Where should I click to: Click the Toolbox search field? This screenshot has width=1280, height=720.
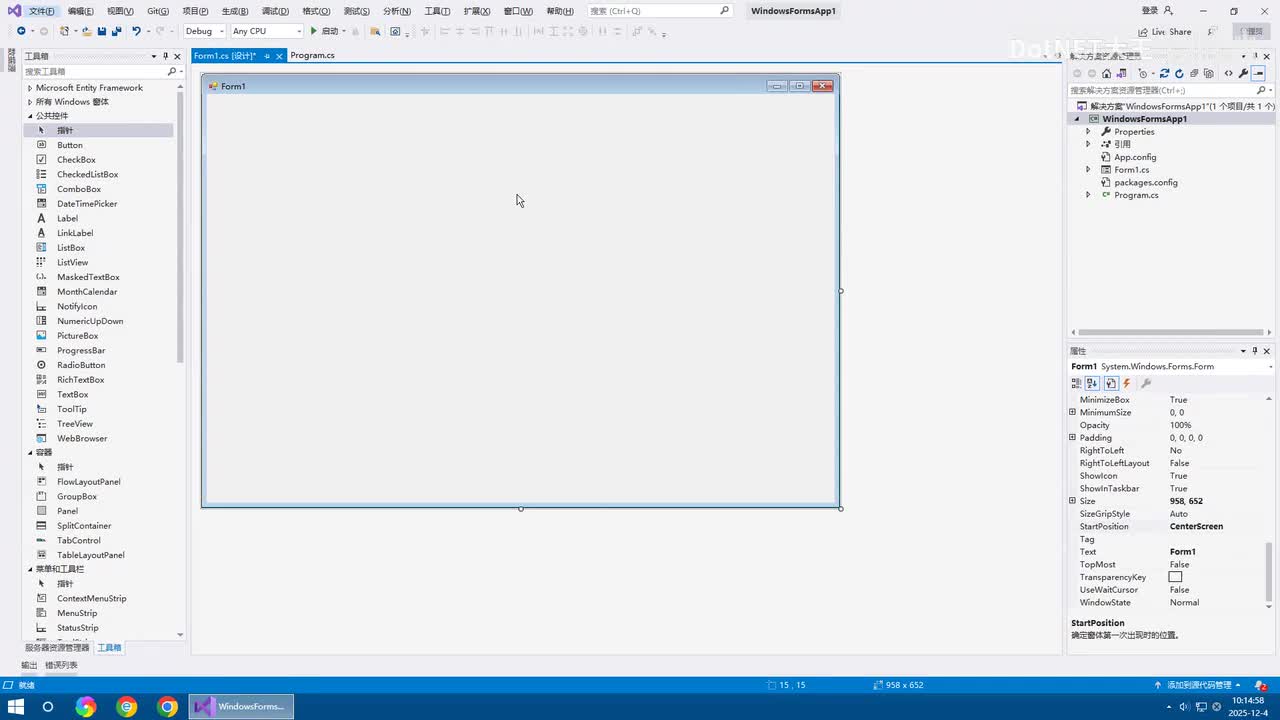pos(103,72)
